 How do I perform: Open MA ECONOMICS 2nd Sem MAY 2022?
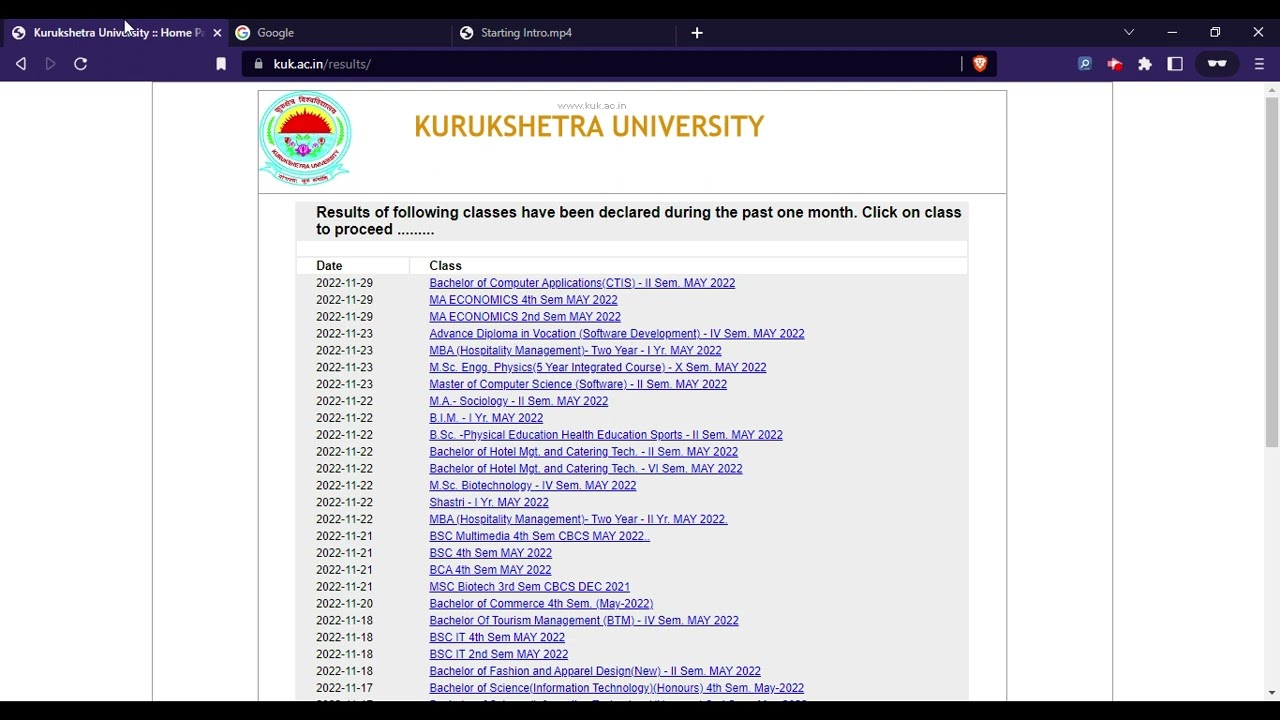tap(525, 317)
